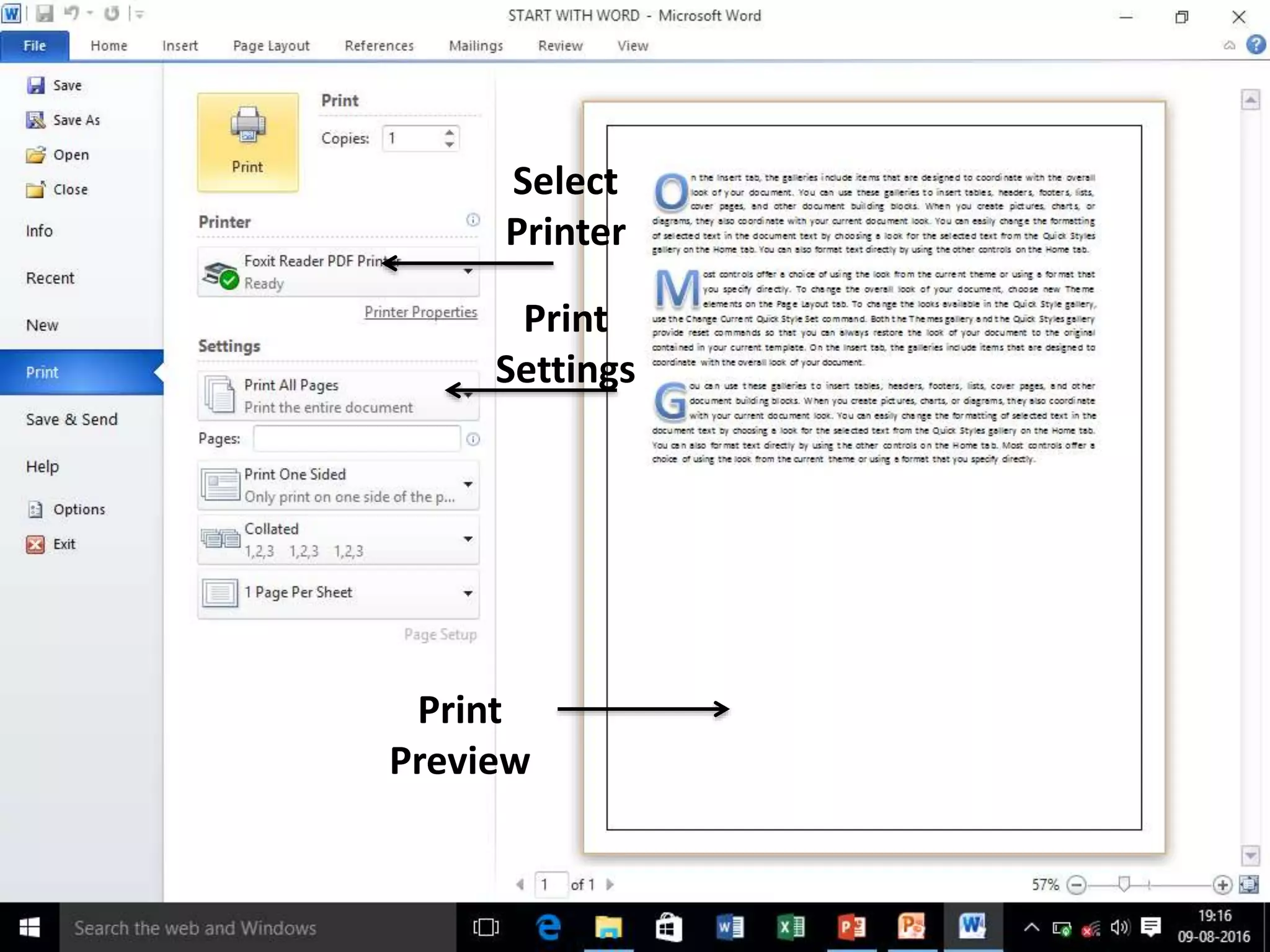Minimize the ribbon caret icon
The image size is (1270, 952).
click(x=1229, y=45)
